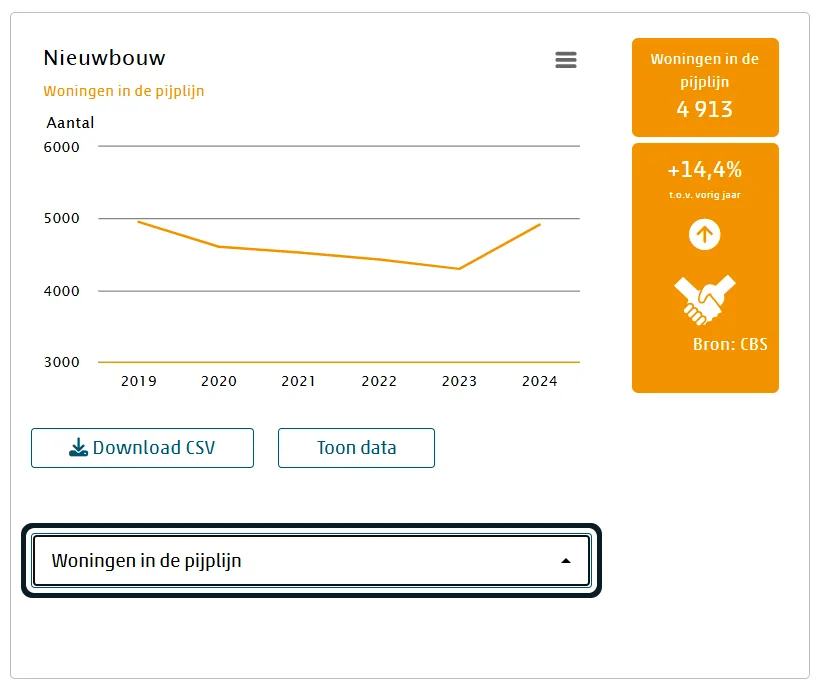Screen dimensions: 824x690
Task: Click the 't.o.v. vorig jaar' caption
Action: (x=705, y=195)
